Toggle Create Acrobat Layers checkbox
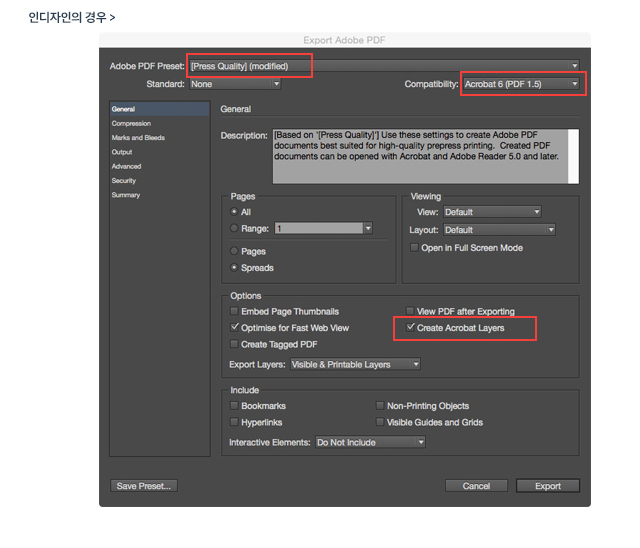640x548 pixels. (410, 327)
